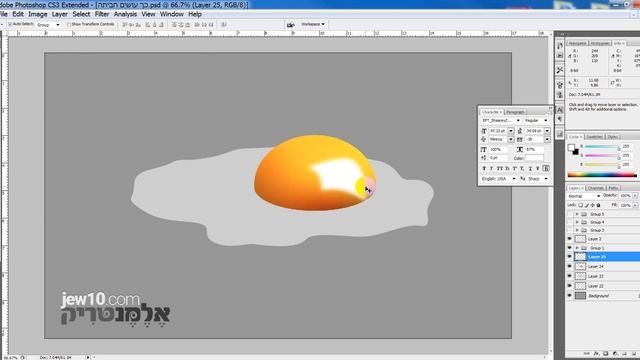
Task: Open the Layer menu
Action: coord(60,14)
